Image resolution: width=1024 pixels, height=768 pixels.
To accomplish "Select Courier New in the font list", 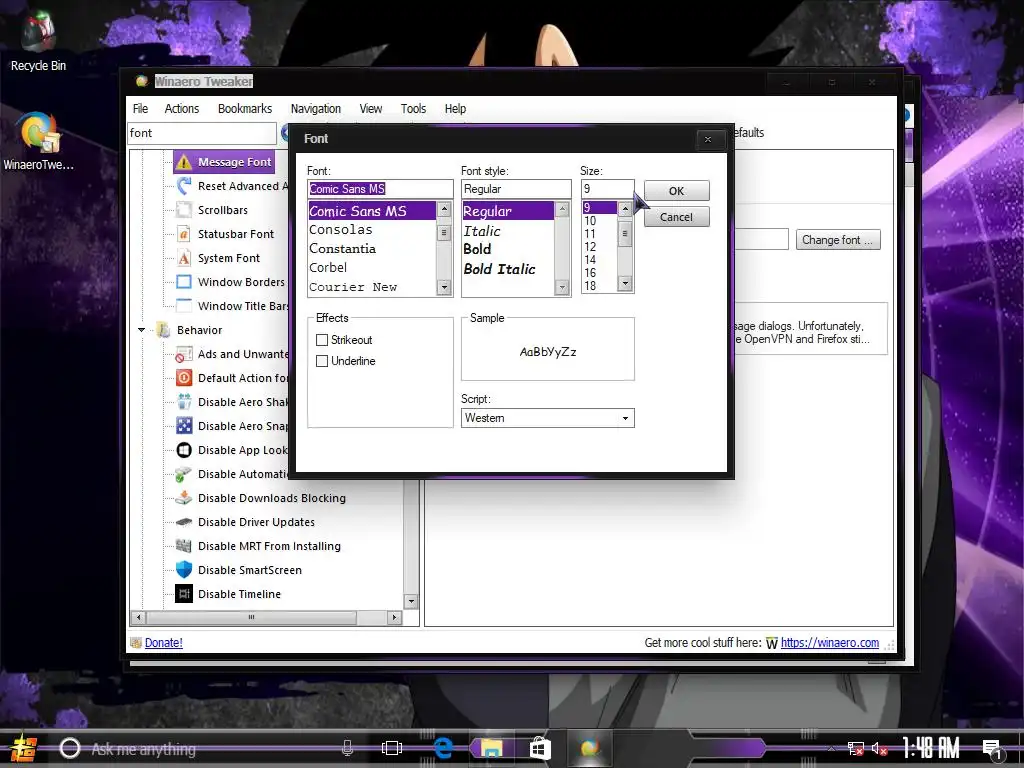I will (353, 287).
